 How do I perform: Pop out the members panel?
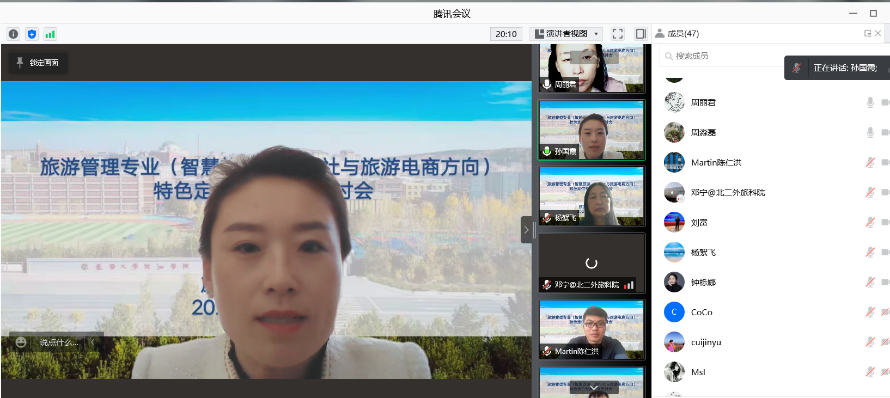point(867,33)
